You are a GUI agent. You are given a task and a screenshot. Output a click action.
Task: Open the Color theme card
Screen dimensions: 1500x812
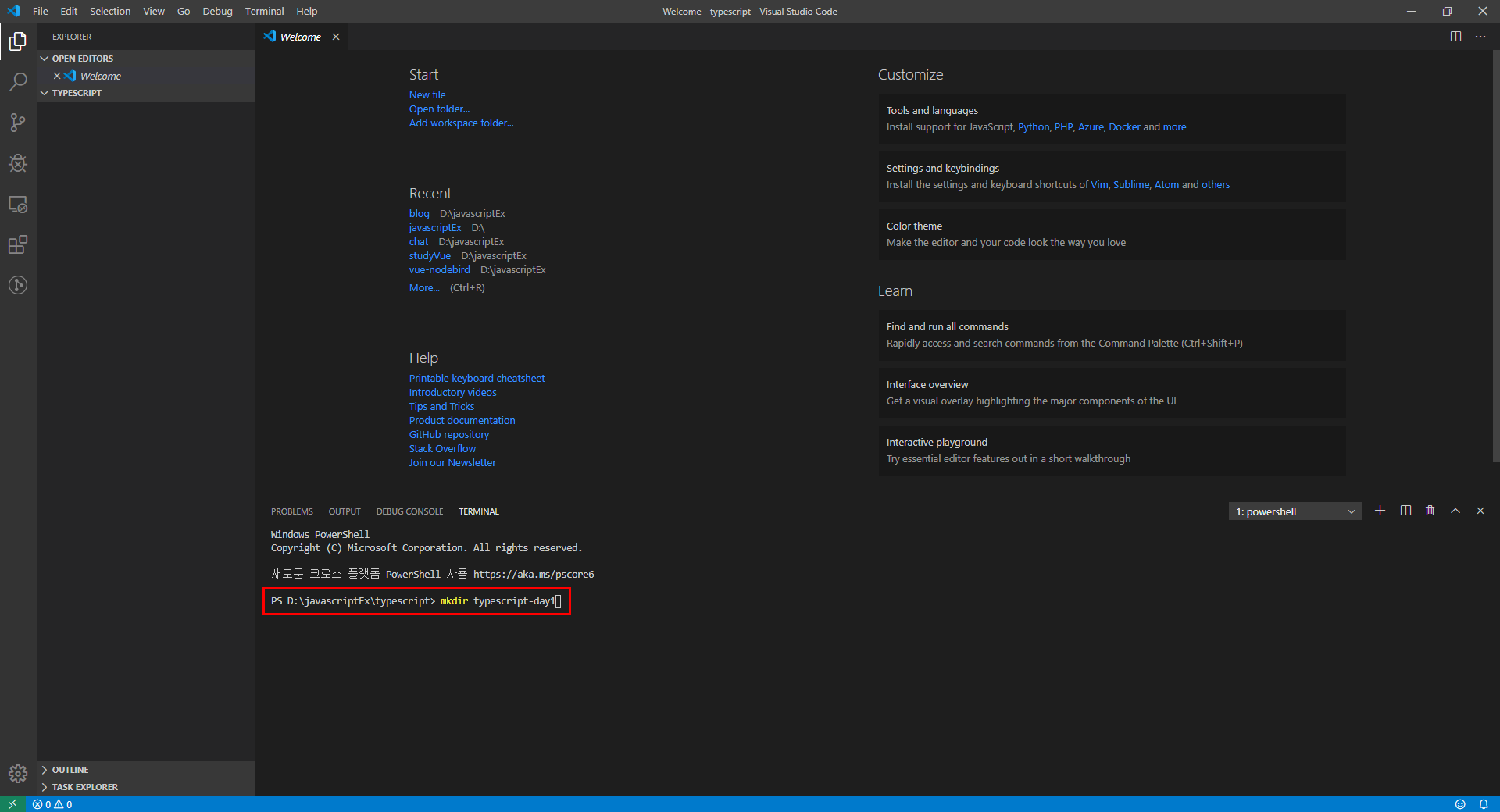tap(1112, 234)
